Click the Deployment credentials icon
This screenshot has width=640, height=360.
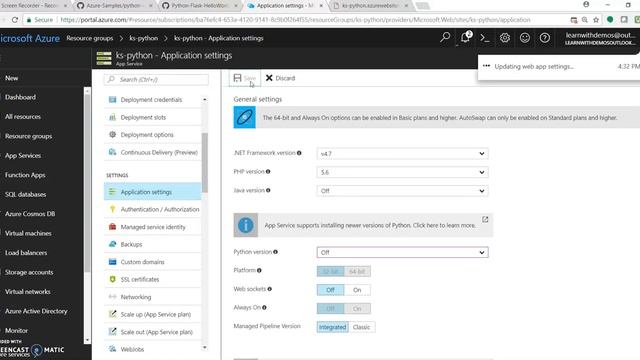[112, 100]
